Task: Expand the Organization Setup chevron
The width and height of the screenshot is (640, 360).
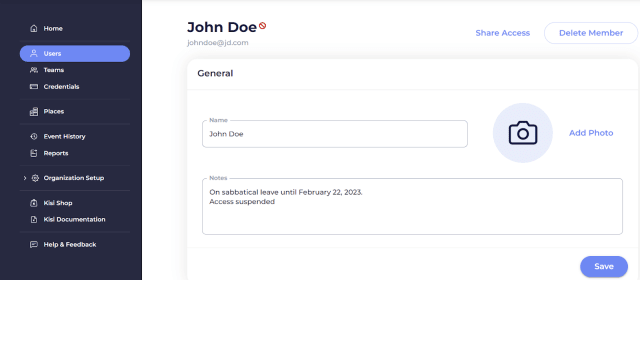Action: click(x=25, y=178)
